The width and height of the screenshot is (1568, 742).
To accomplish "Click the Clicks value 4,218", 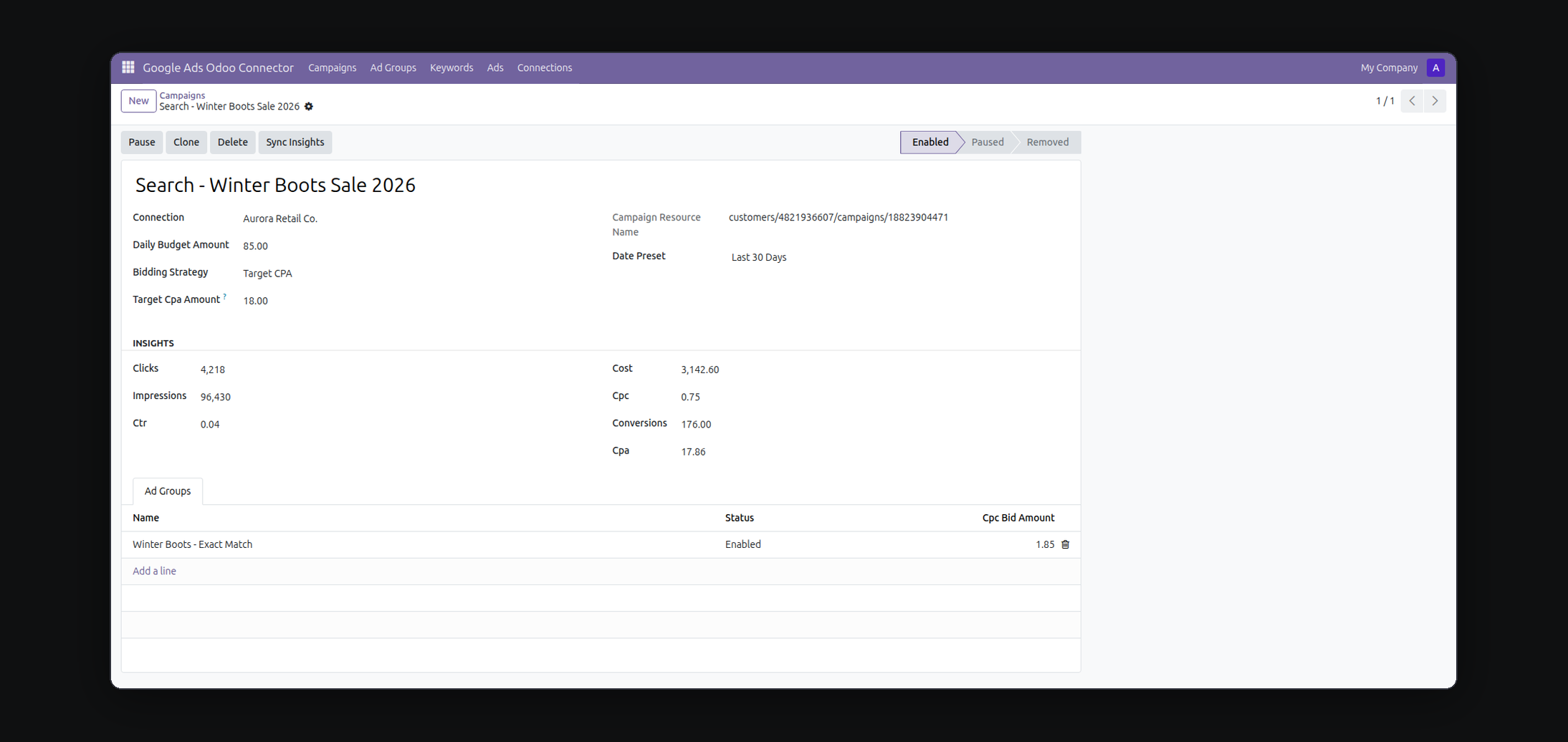I will [x=212, y=370].
